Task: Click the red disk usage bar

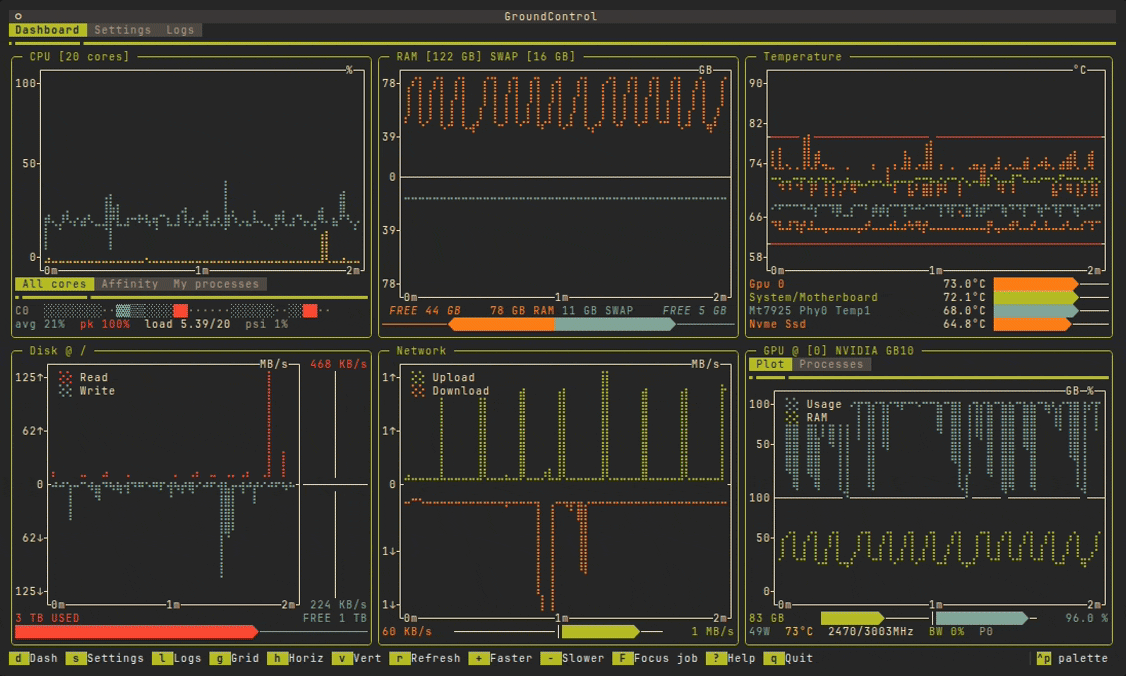Action: pyautogui.click(x=136, y=632)
